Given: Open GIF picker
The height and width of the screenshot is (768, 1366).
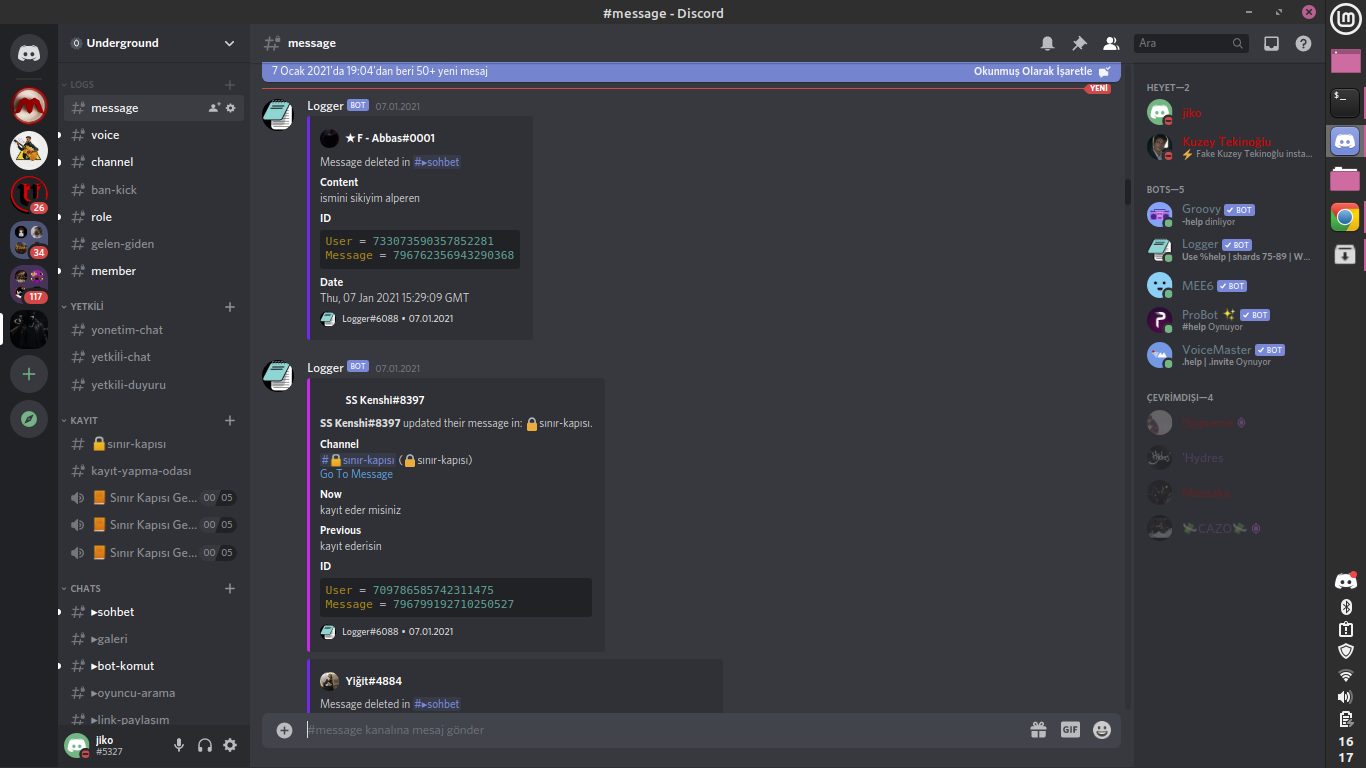Looking at the screenshot, I should (1070, 730).
